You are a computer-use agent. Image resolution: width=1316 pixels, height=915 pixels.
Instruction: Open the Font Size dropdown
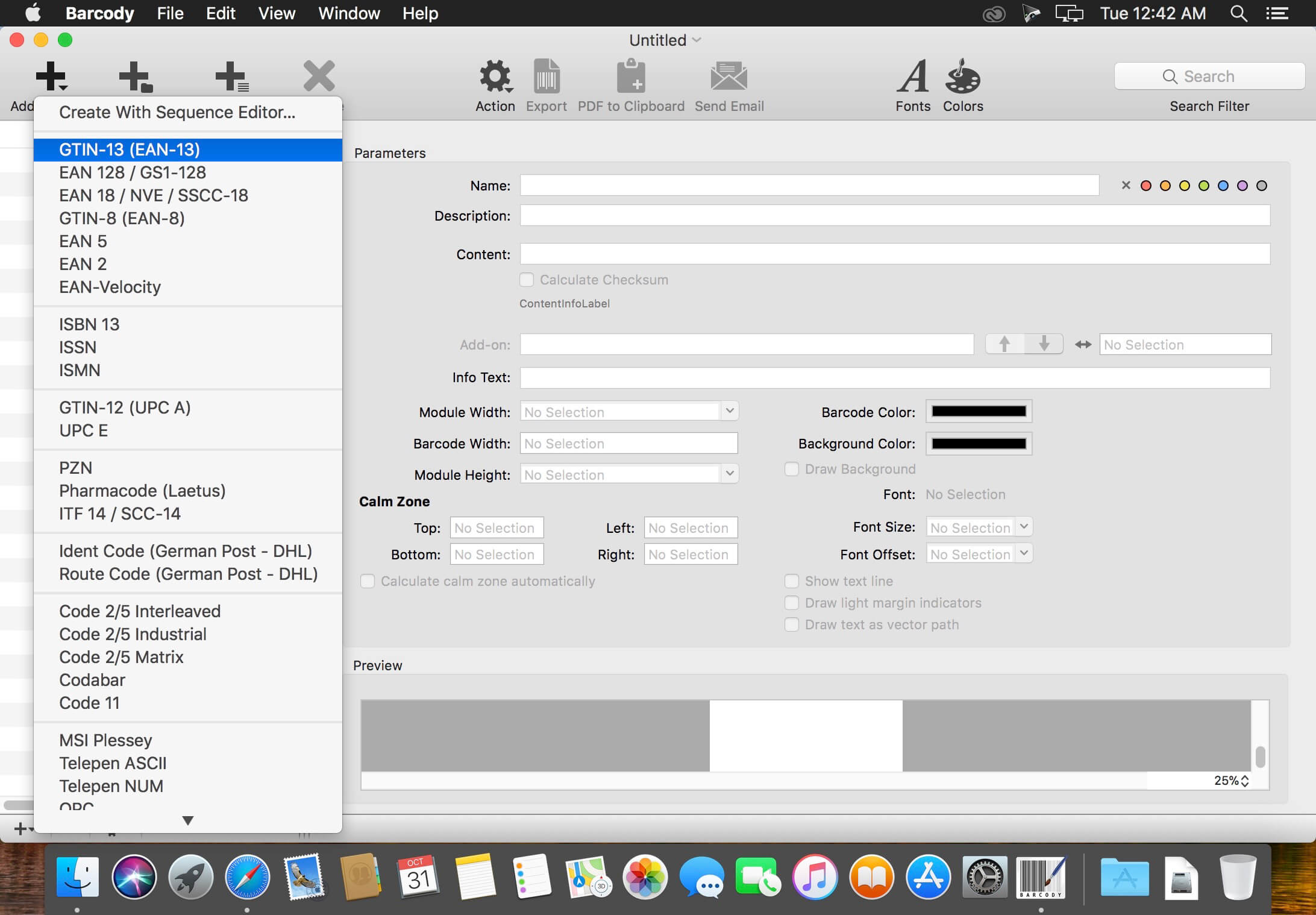[x=1024, y=527]
